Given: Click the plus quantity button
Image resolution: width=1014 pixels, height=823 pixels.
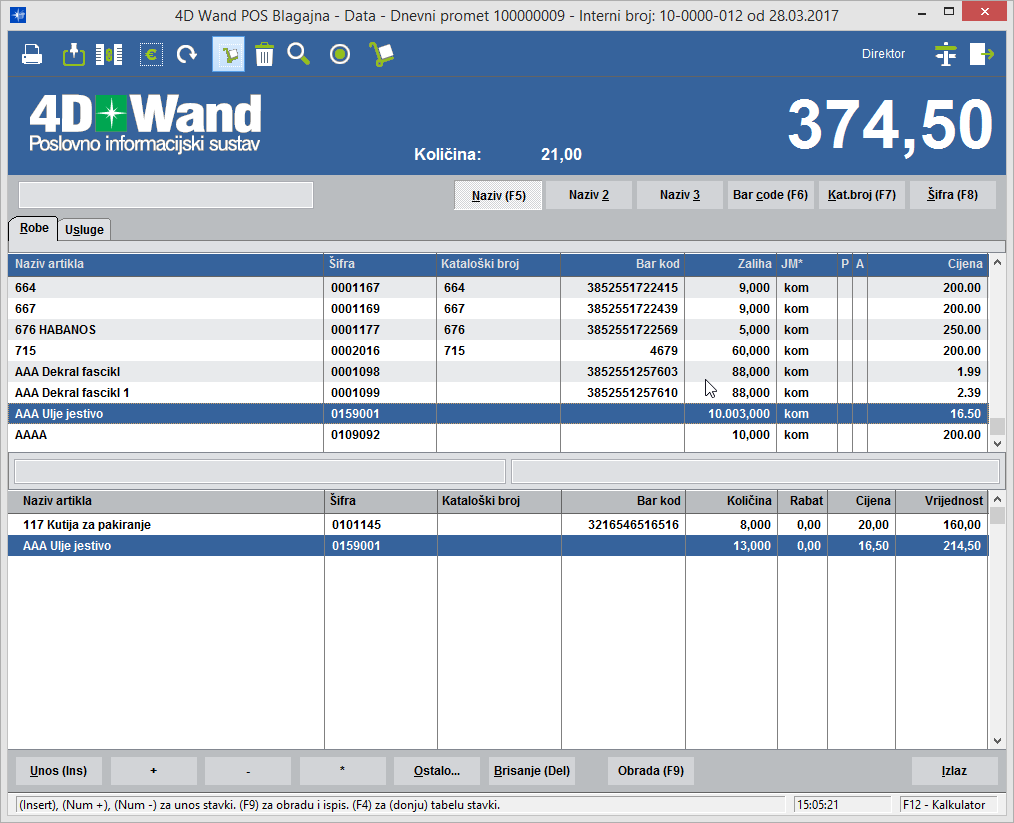Looking at the screenshot, I should point(153,771).
